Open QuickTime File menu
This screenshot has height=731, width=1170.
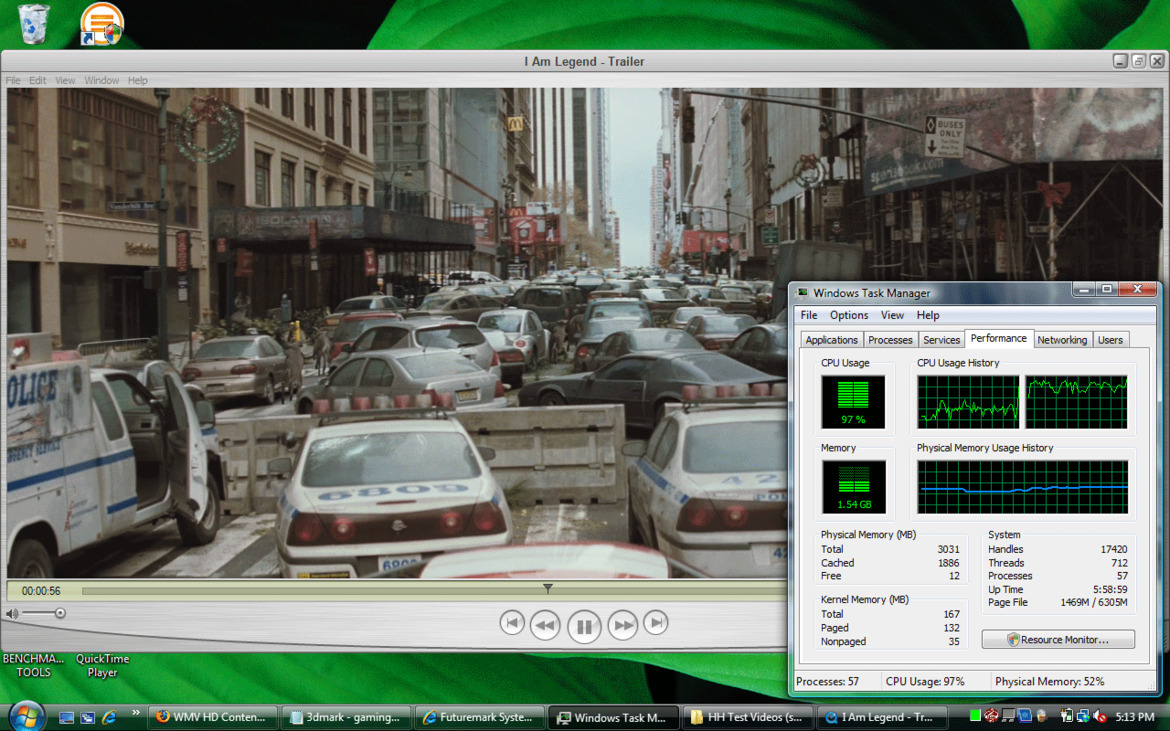point(13,81)
